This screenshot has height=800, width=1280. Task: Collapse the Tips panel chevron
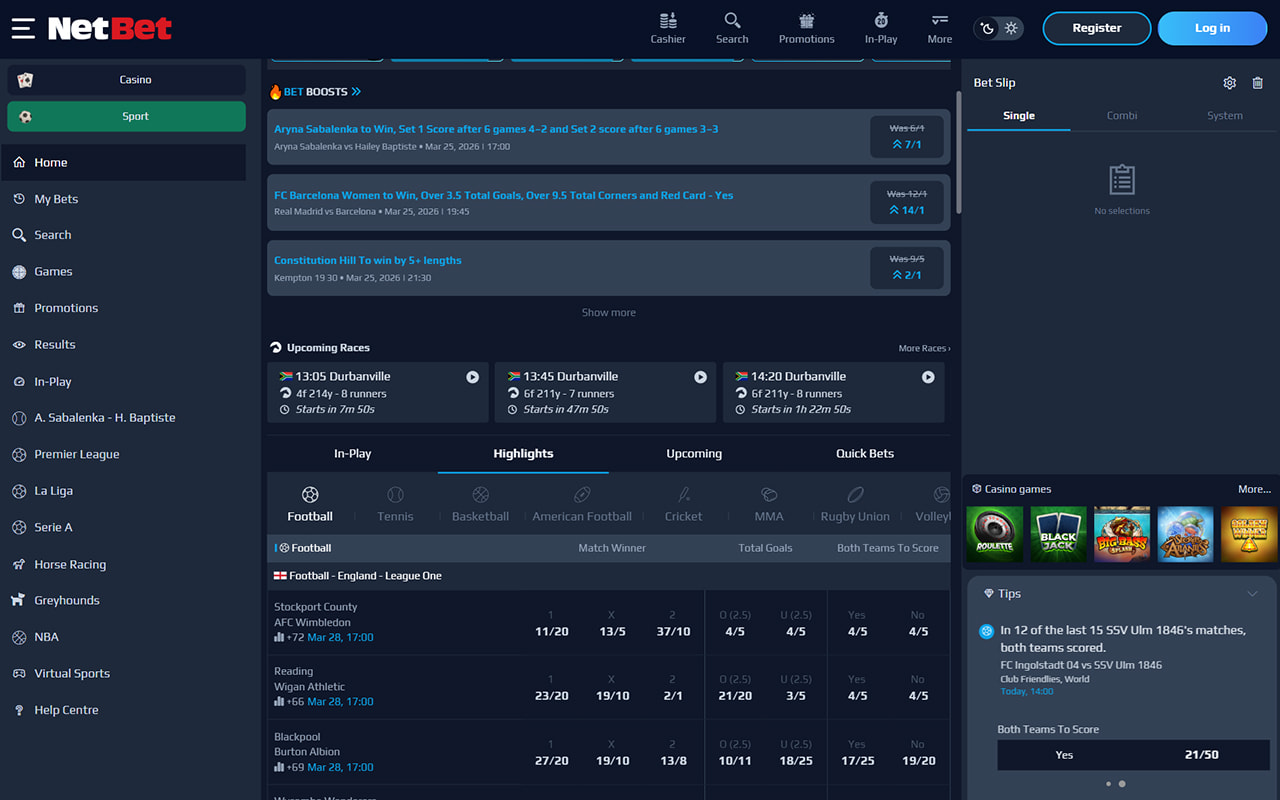(x=1252, y=594)
